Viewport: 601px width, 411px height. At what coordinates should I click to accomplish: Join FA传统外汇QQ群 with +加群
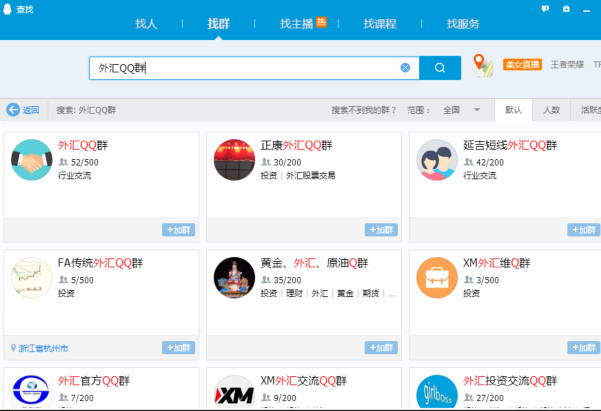179,348
